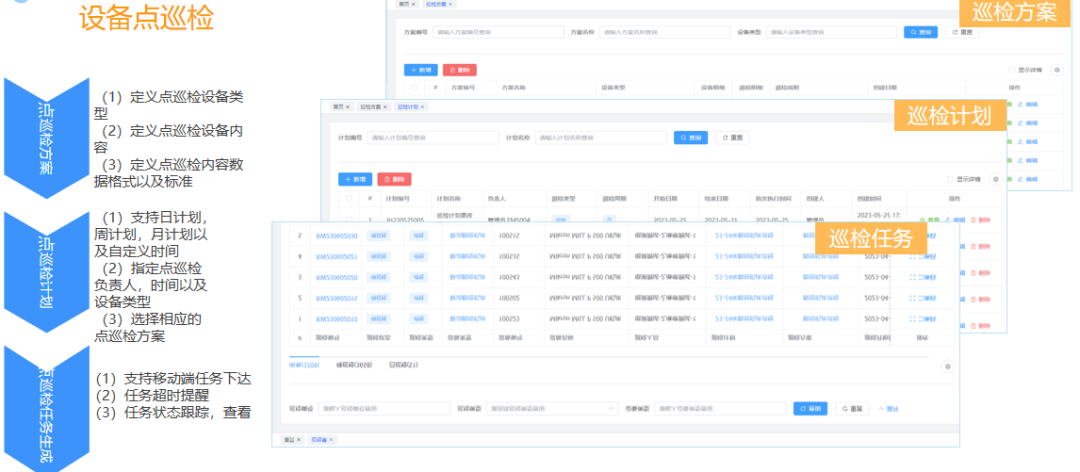Click red 删除 button in 巡检计划 window
Viewport: 1080px width, 472px height.
(395, 179)
